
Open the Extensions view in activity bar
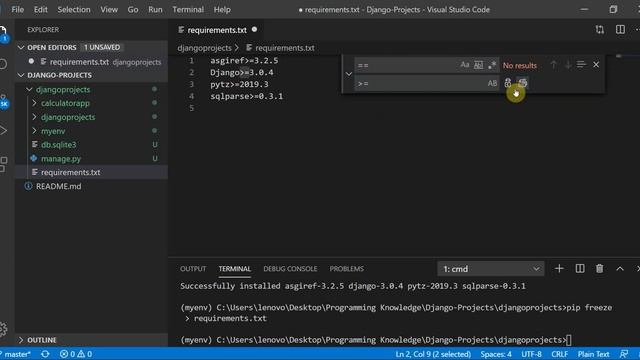[3, 164]
